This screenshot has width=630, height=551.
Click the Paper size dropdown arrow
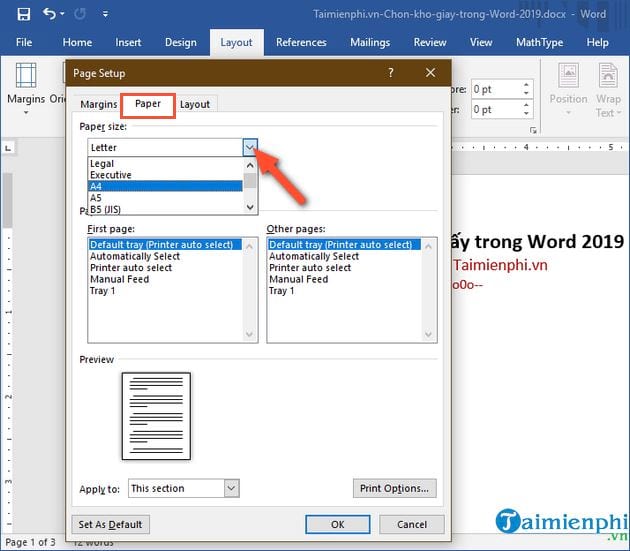point(250,147)
